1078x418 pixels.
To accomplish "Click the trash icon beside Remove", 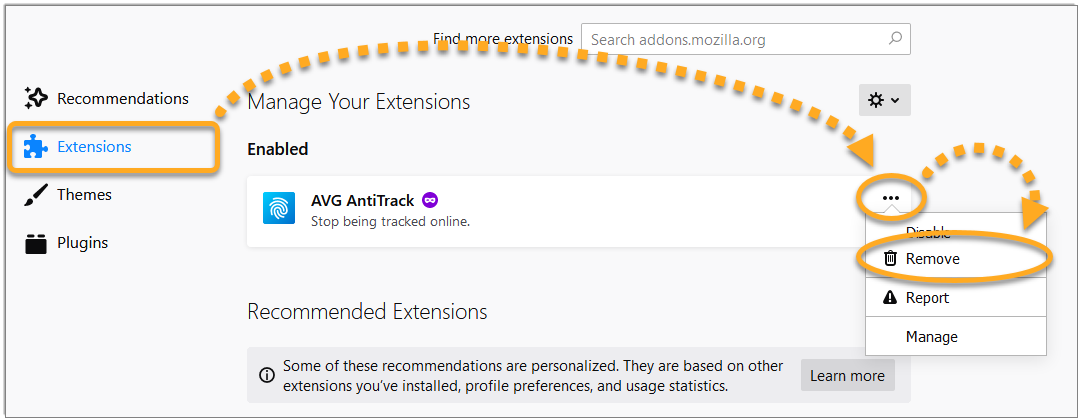I will click(x=890, y=258).
